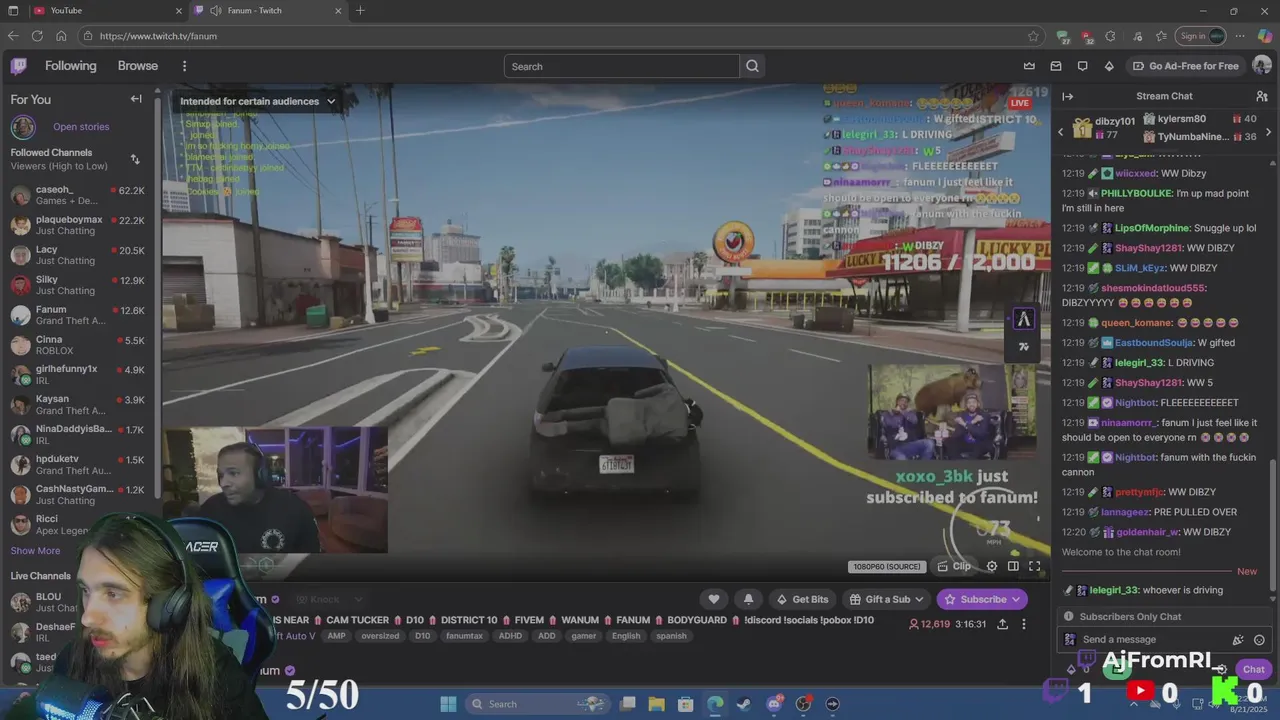1280x720 pixels.
Task: Enter fullscreen on the video player
Action: tap(1035, 566)
